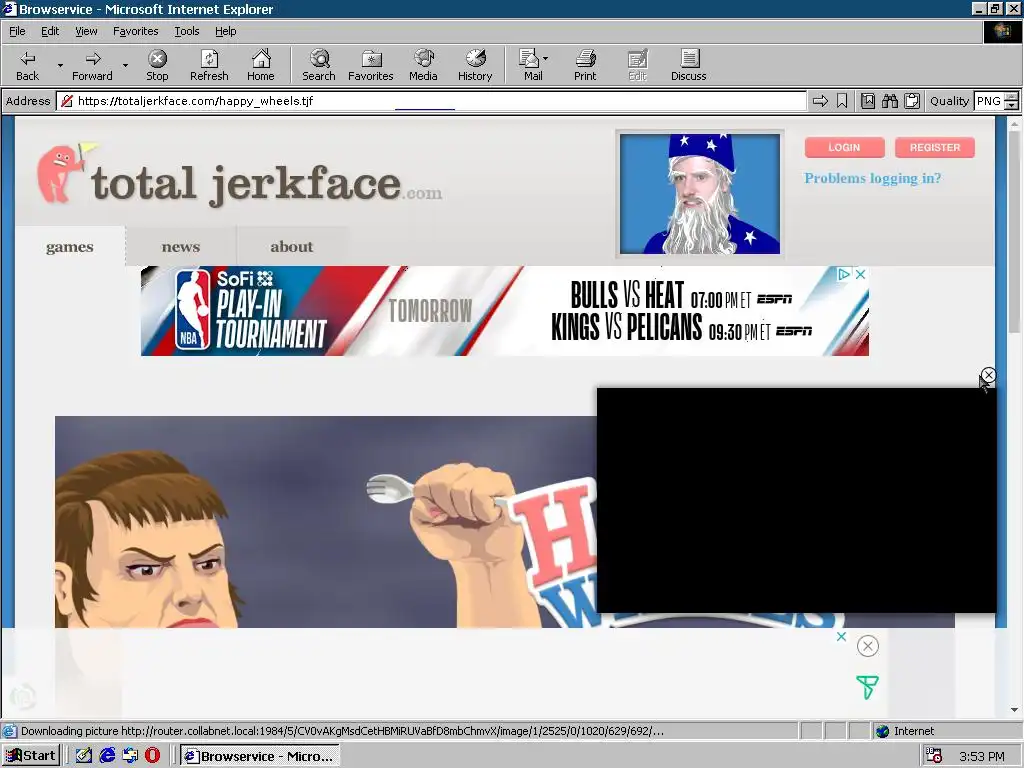
Task: Click the total jerkface logo
Action: [240, 176]
